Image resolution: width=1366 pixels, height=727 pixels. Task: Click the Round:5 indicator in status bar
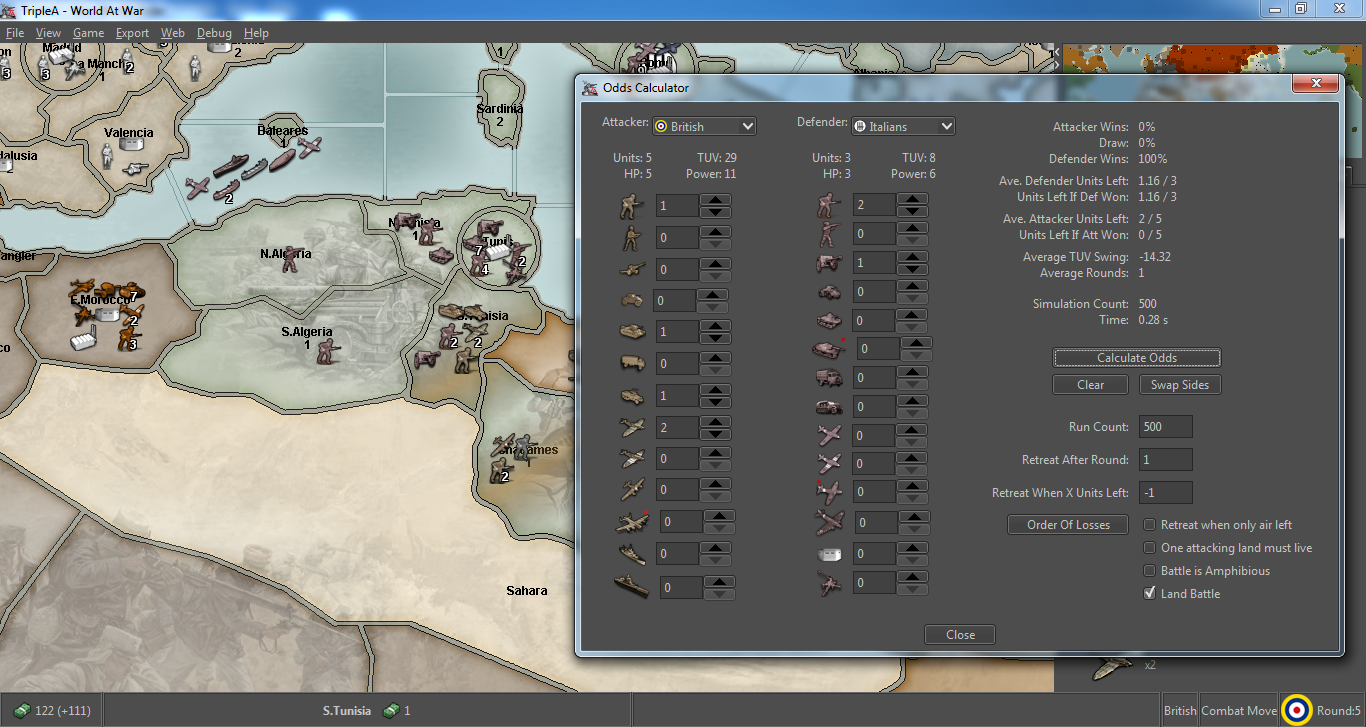(x=1339, y=711)
